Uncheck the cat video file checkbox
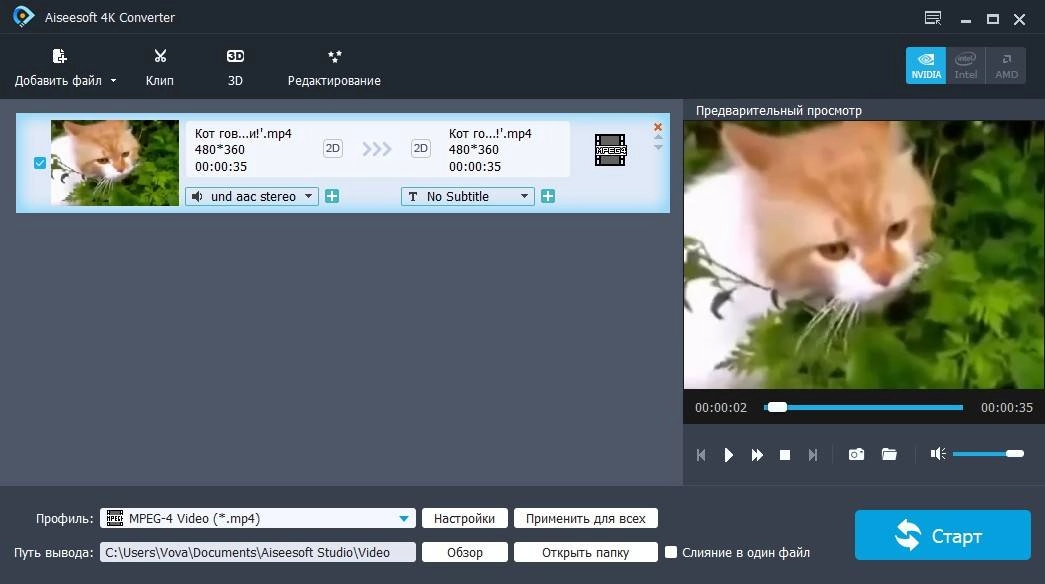Image resolution: width=1045 pixels, height=584 pixels. tap(40, 163)
